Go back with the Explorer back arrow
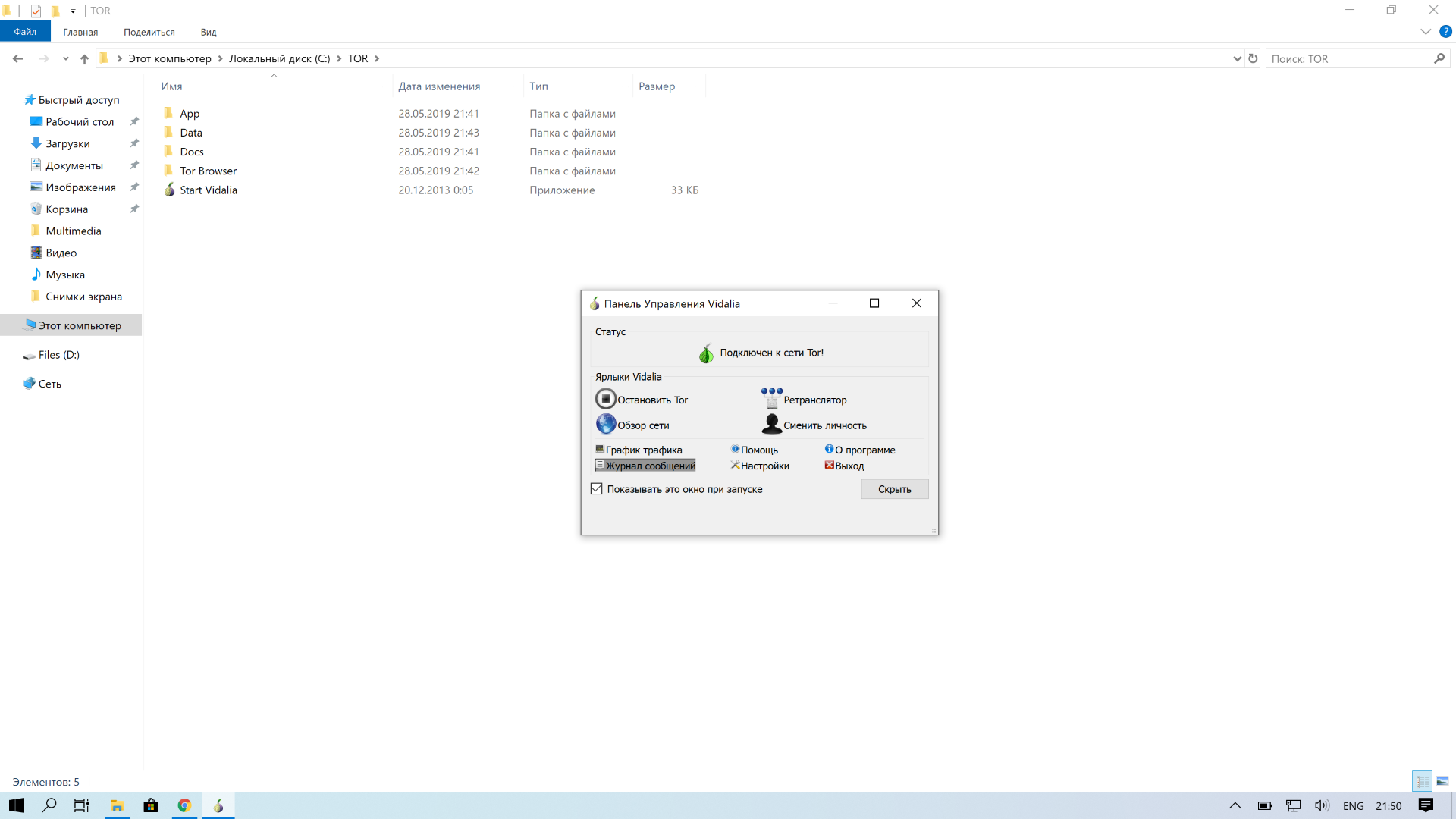 pos(18,58)
